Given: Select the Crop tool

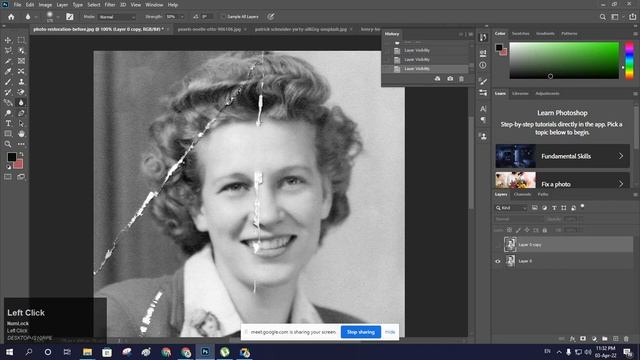Looking at the screenshot, I should coord(8,61).
